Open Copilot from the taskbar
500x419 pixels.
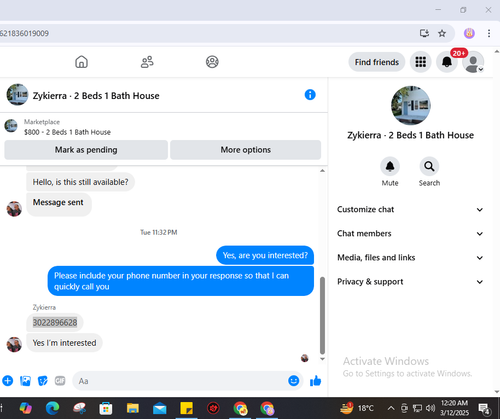tap(26, 408)
